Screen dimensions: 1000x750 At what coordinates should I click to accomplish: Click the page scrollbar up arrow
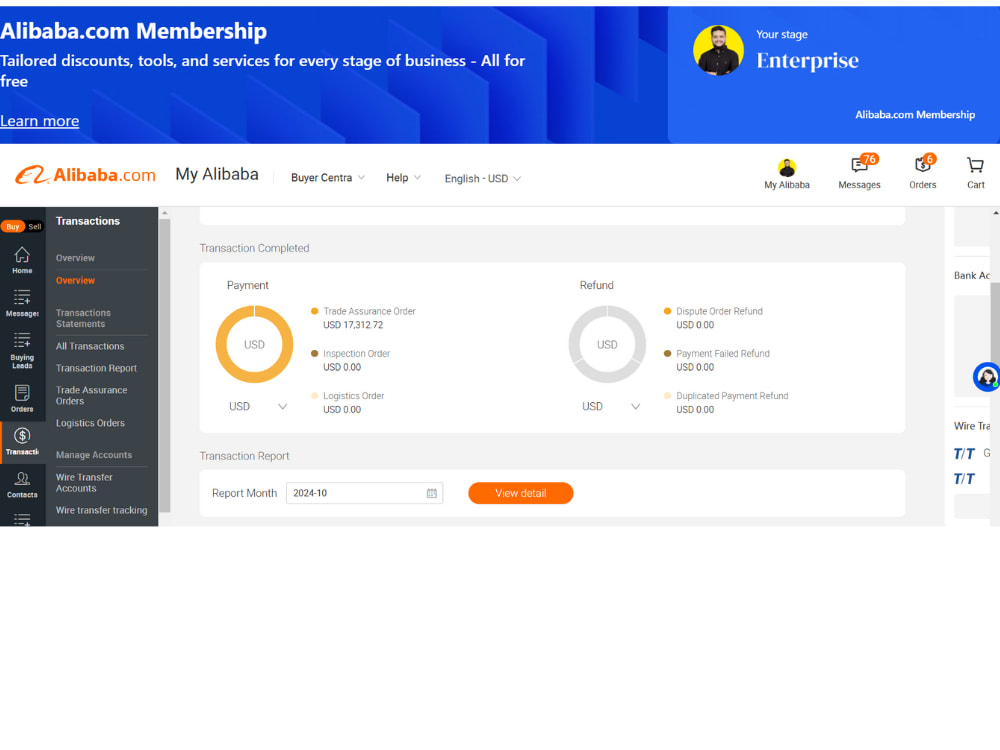pos(996,213)
